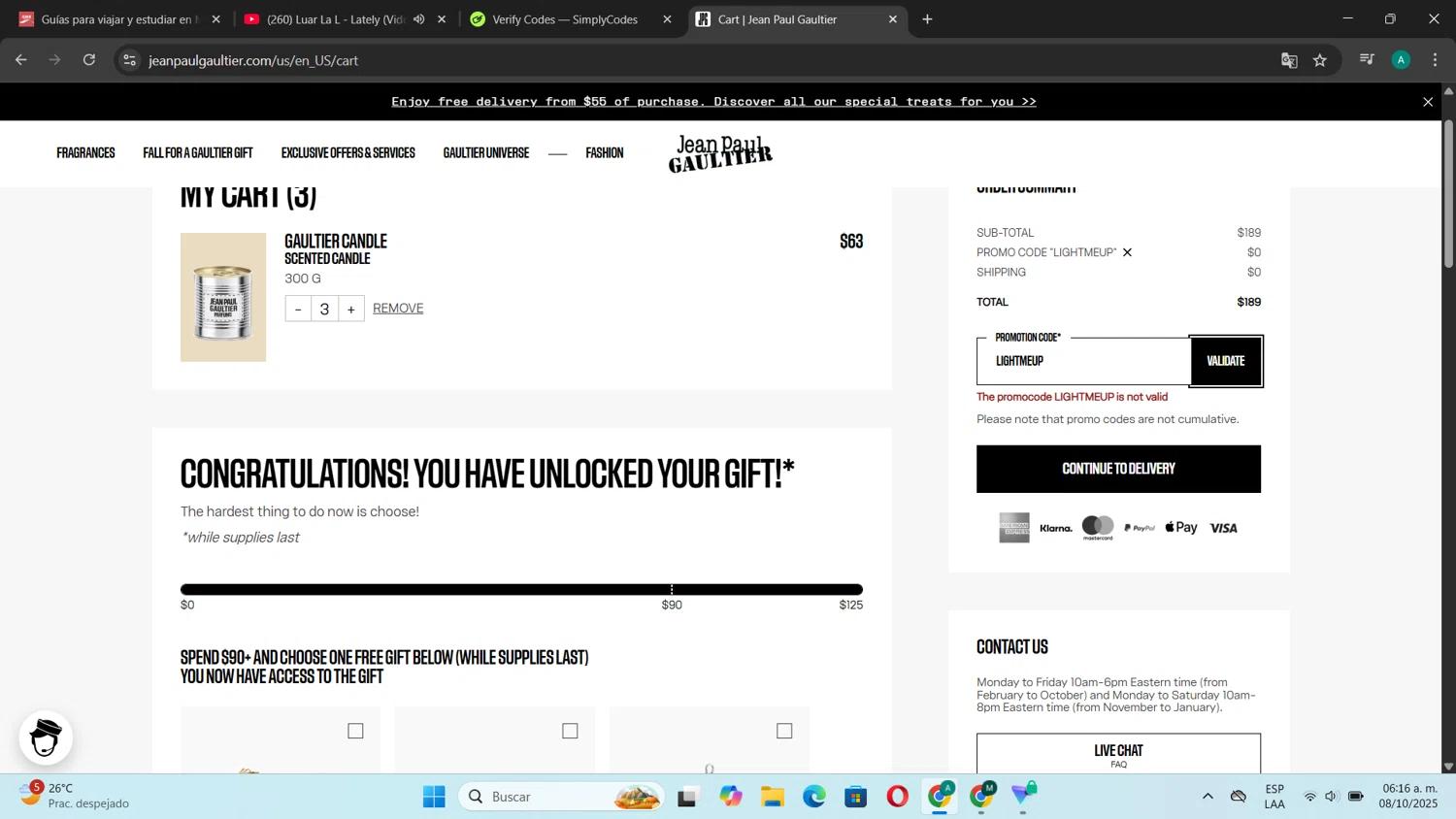
Task: Increase candle quantity with plus button
Action: click(351, 309)
